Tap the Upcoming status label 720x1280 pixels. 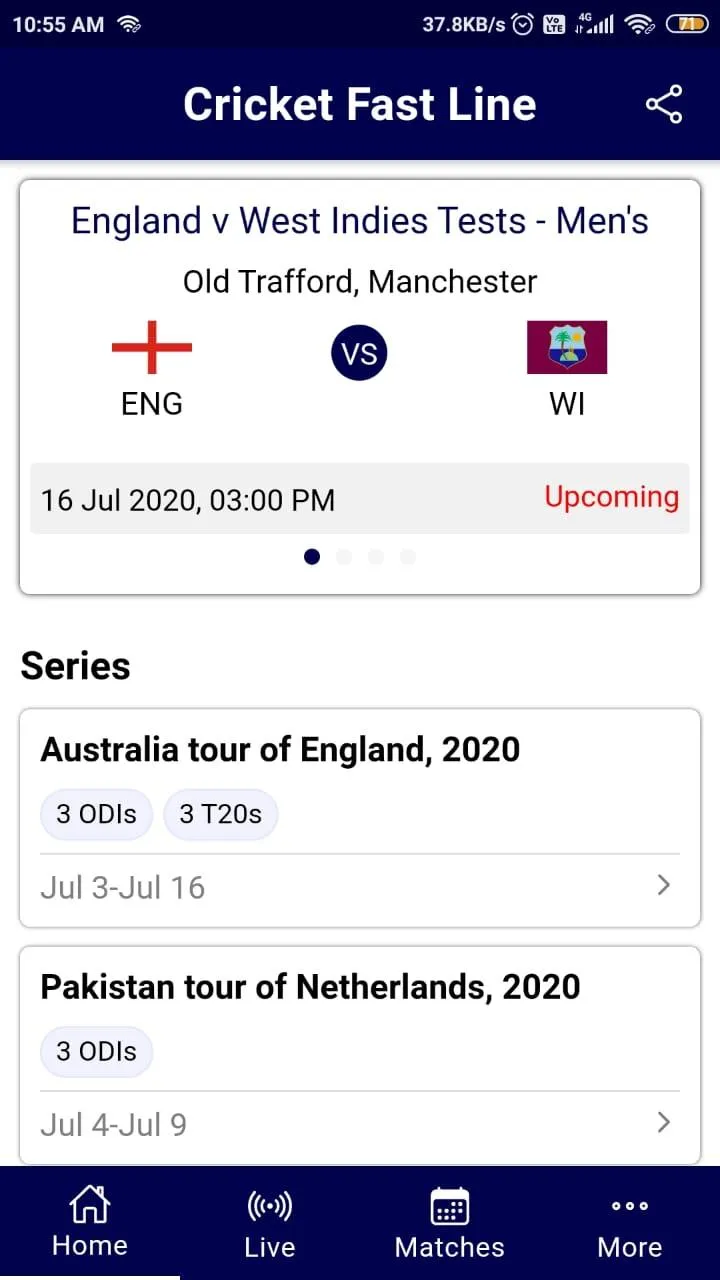(x=611, y=497)
